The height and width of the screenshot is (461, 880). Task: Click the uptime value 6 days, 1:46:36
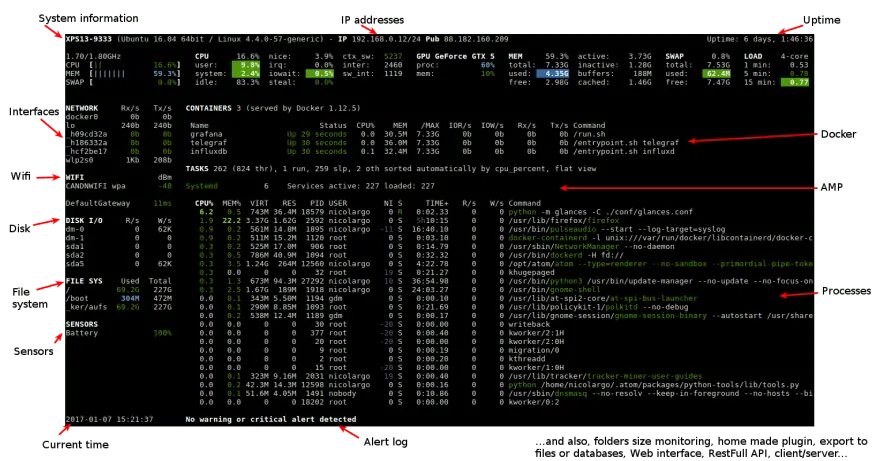tap(778, 39)
